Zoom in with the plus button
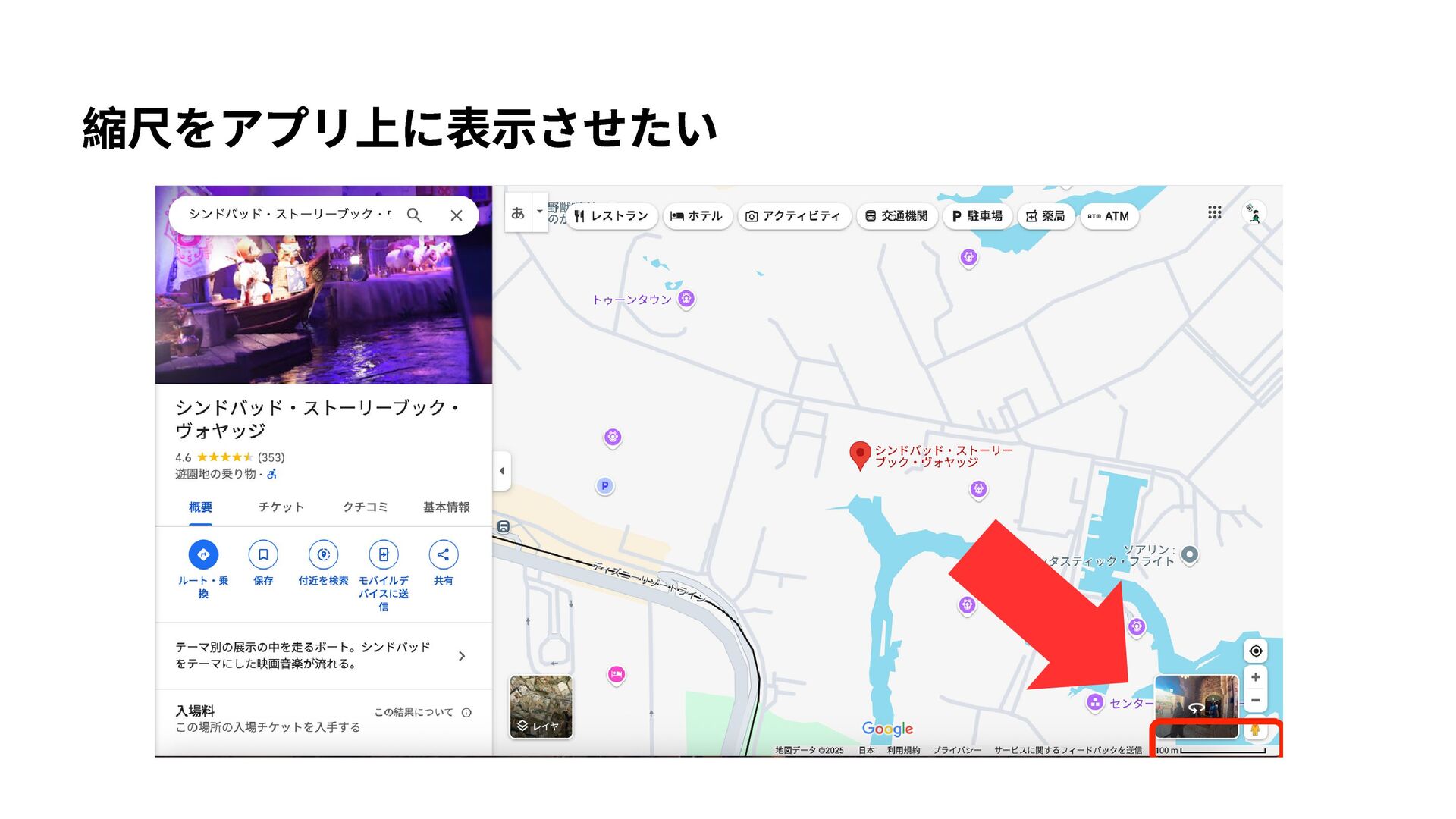Screen dimensions: 1456x819 [1256, 677]
